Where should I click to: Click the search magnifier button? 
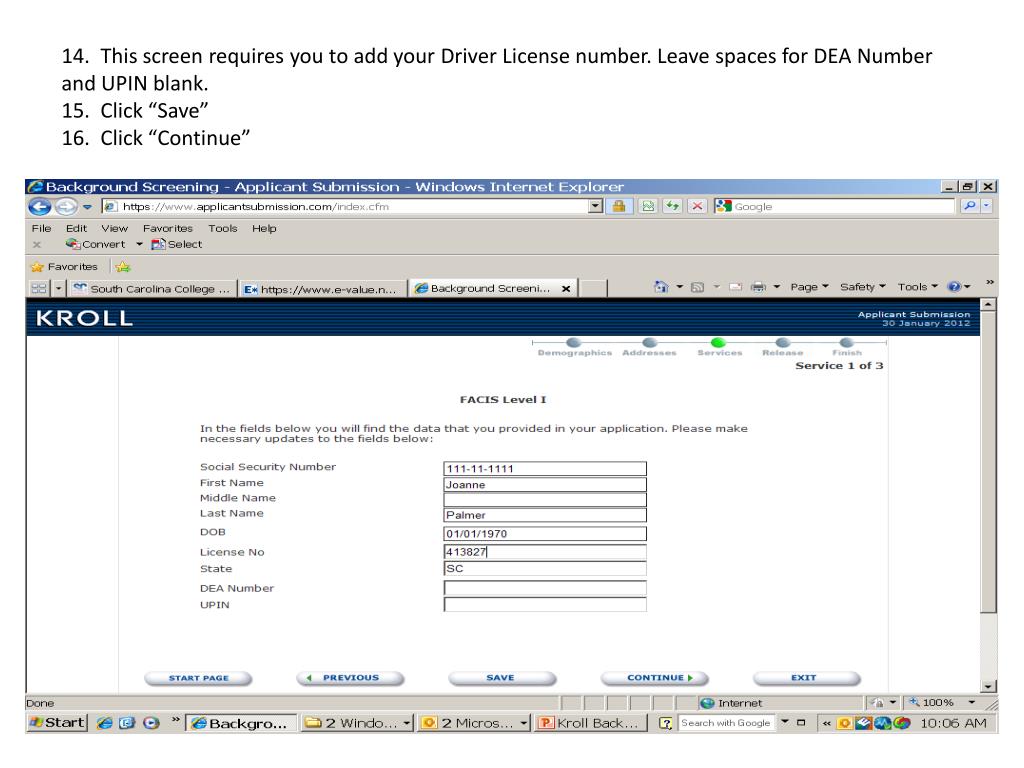click(970, 206)
